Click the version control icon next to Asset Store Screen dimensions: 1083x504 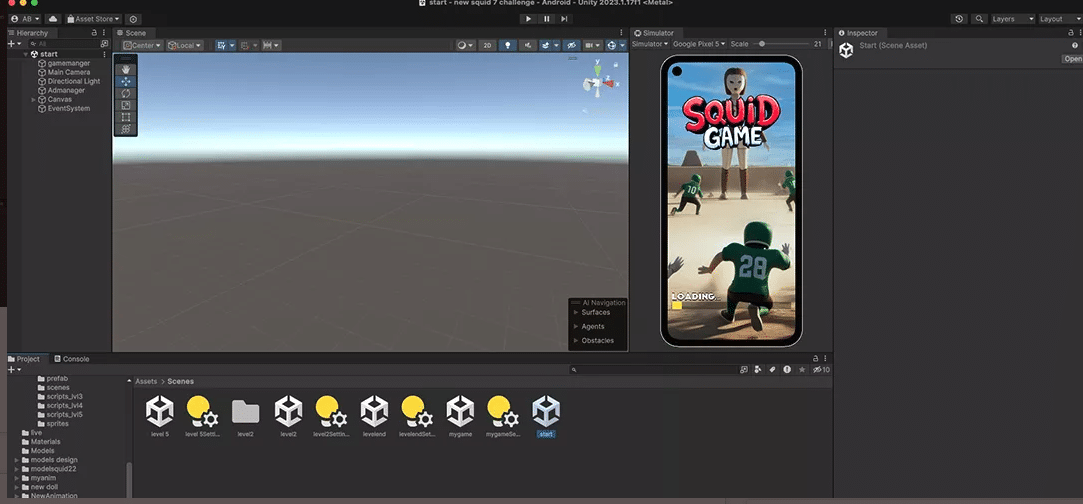tap(133, 19)
